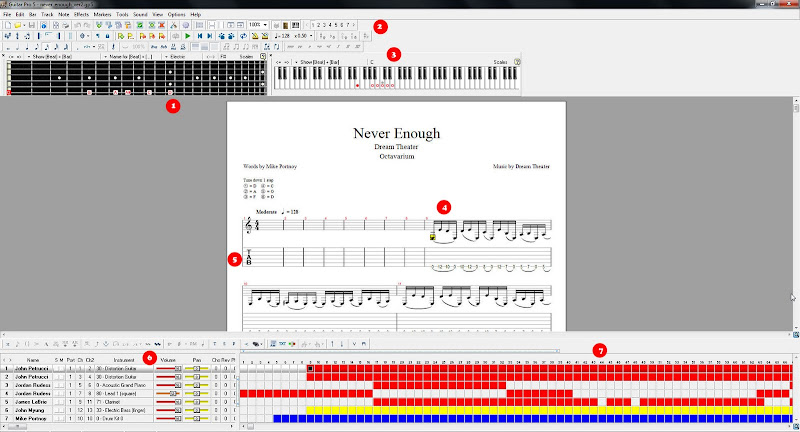Click the fretboard panel help icon

263,56
